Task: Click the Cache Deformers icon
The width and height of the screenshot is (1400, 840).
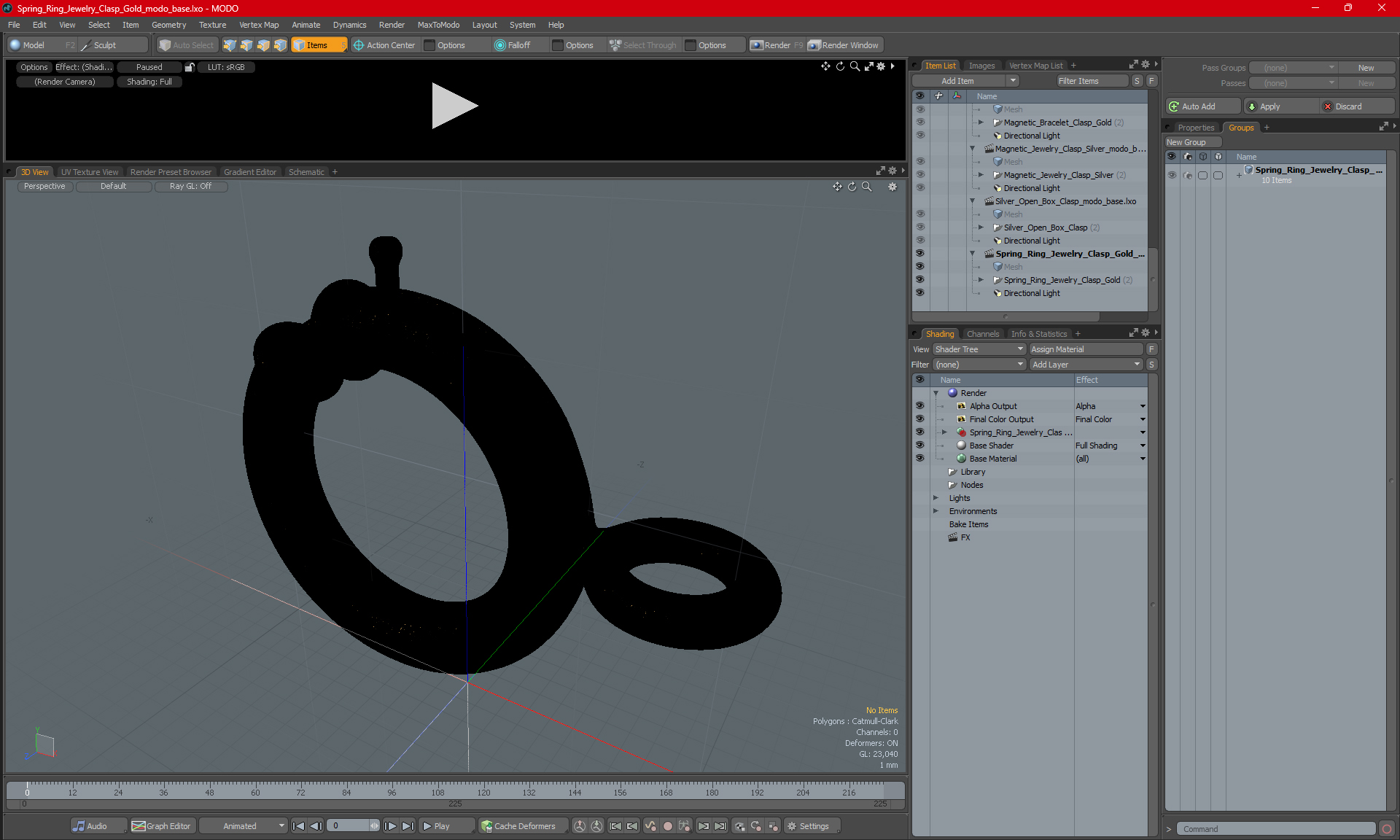Action: point(486,826)
